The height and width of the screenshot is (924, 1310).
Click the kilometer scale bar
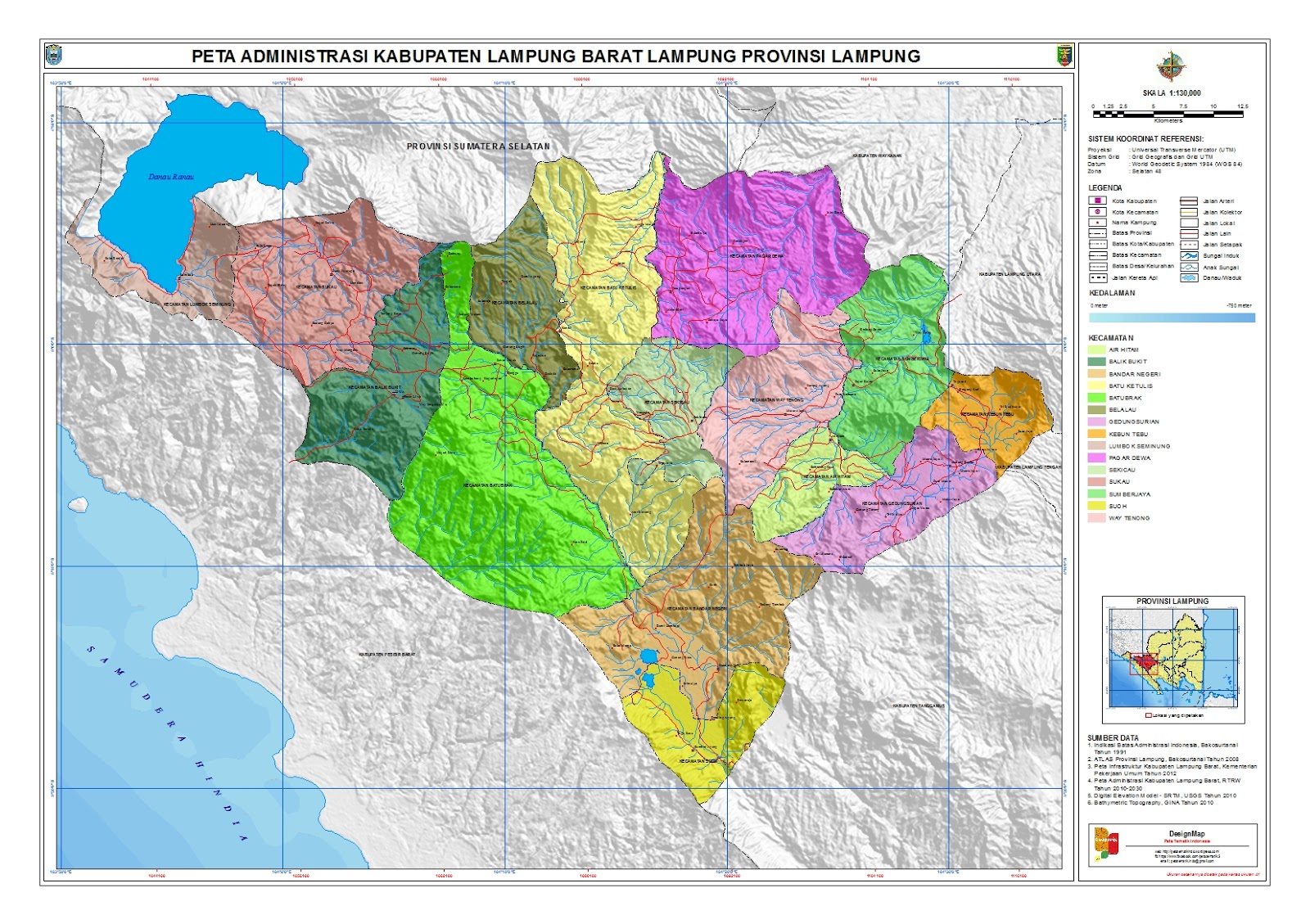(1168, 114)
